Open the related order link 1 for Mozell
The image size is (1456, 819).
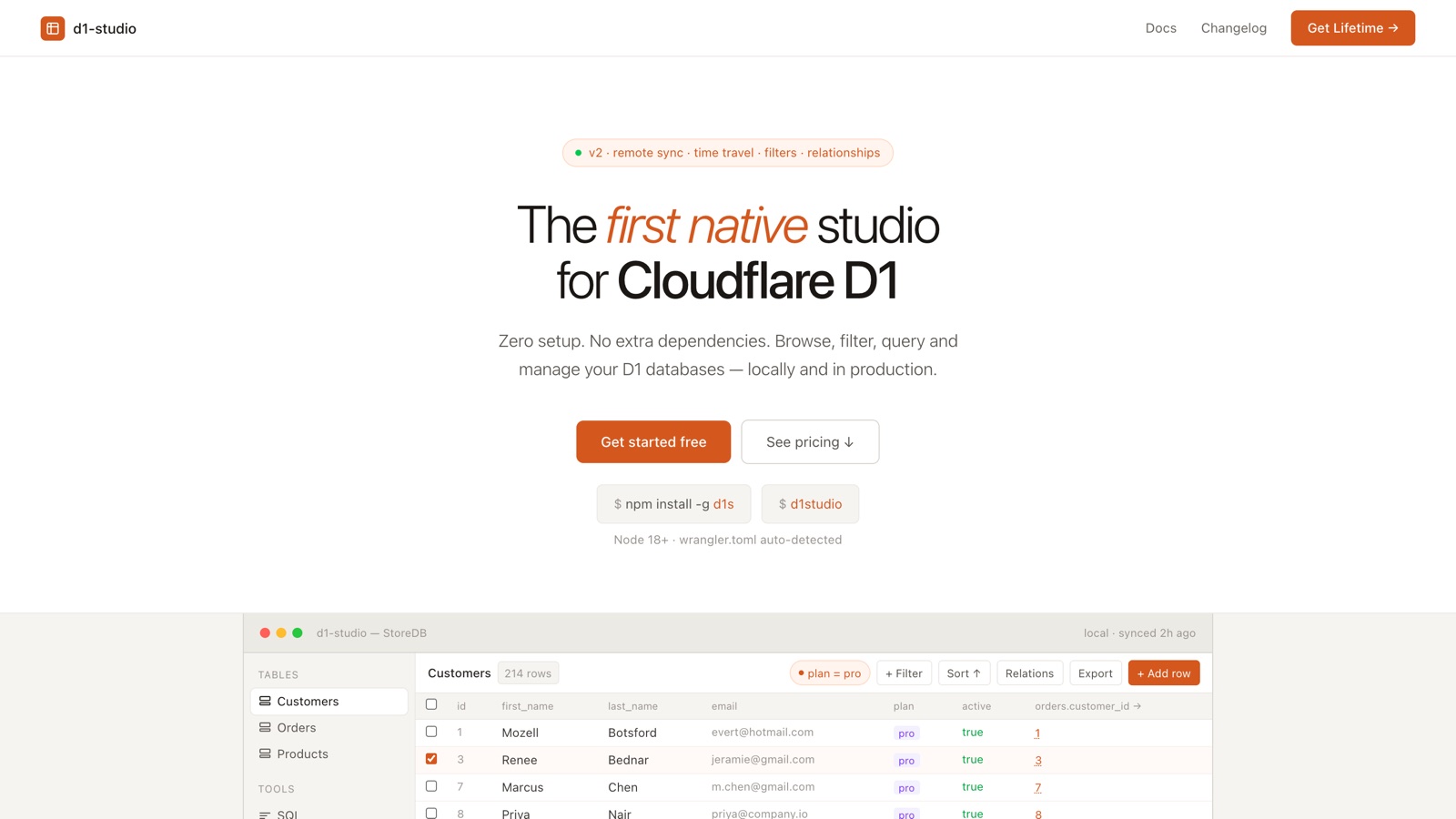click(1037, 733)
